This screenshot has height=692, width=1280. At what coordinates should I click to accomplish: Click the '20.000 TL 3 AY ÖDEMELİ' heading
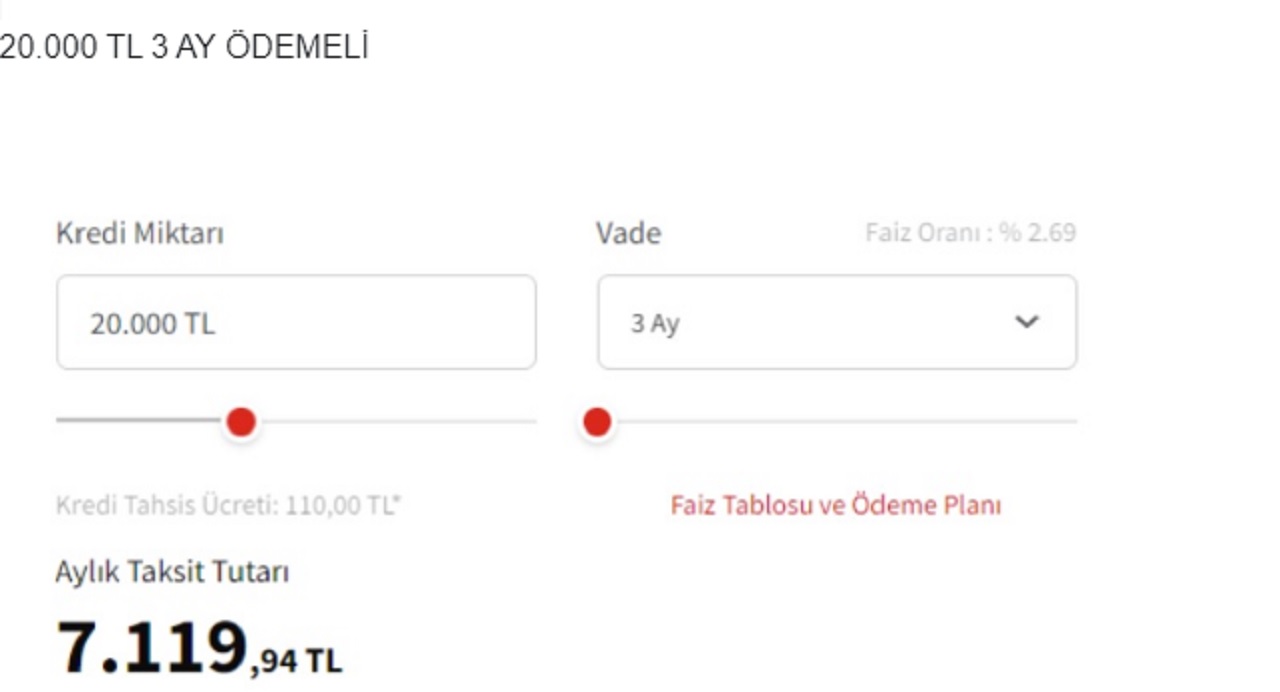point(185,47)
